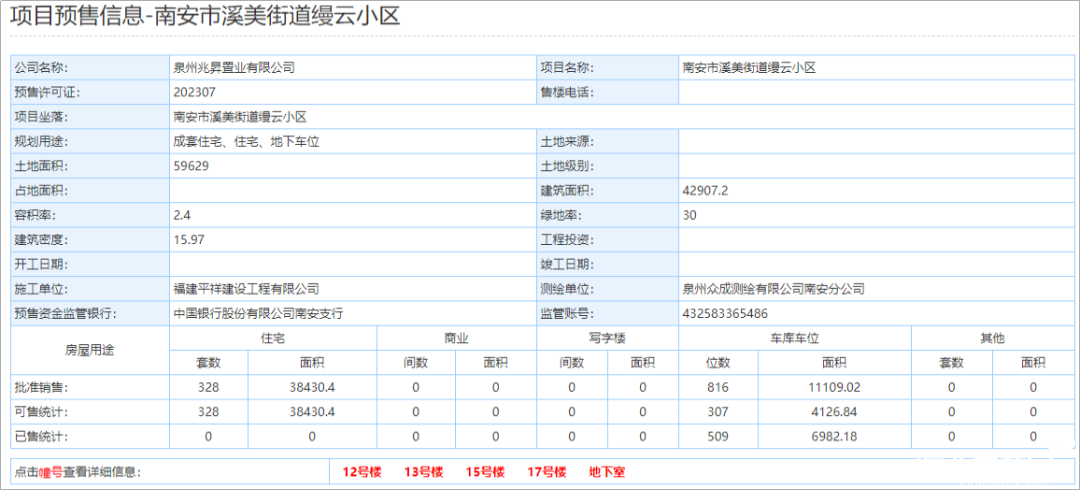
Task: Click the building area value 42907.2
Action: coord(705,190)
